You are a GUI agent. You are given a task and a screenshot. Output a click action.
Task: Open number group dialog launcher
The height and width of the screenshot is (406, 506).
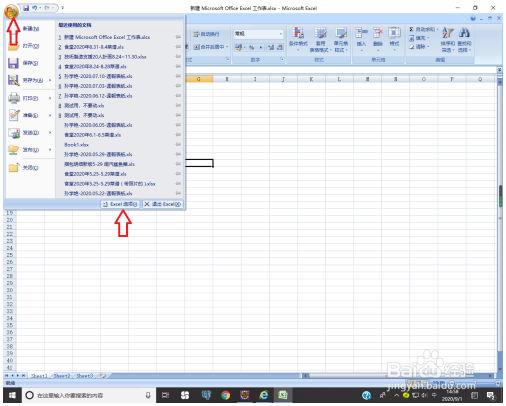(282, 60)
